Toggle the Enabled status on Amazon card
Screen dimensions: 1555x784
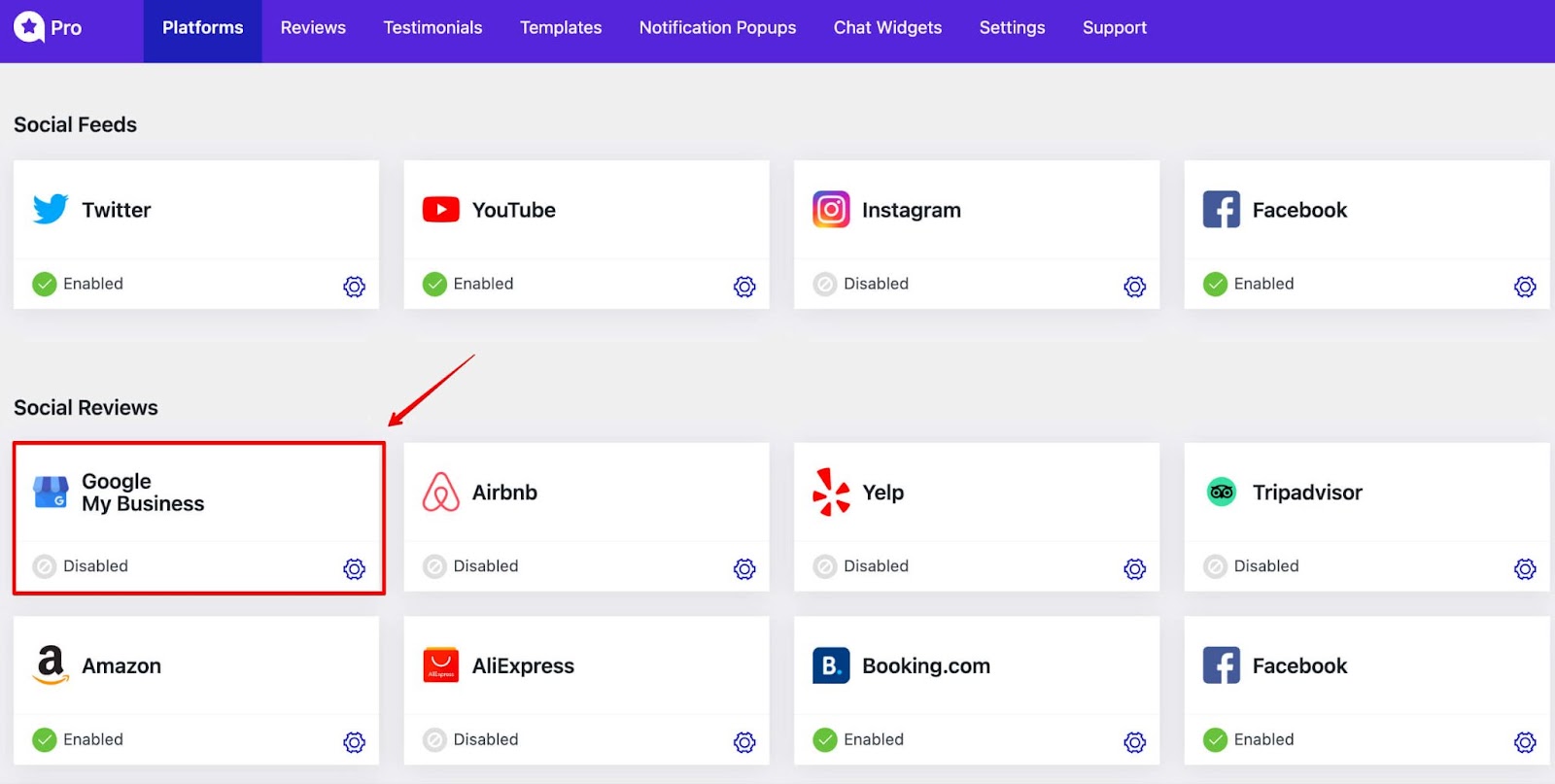click(x=78, y=740)
